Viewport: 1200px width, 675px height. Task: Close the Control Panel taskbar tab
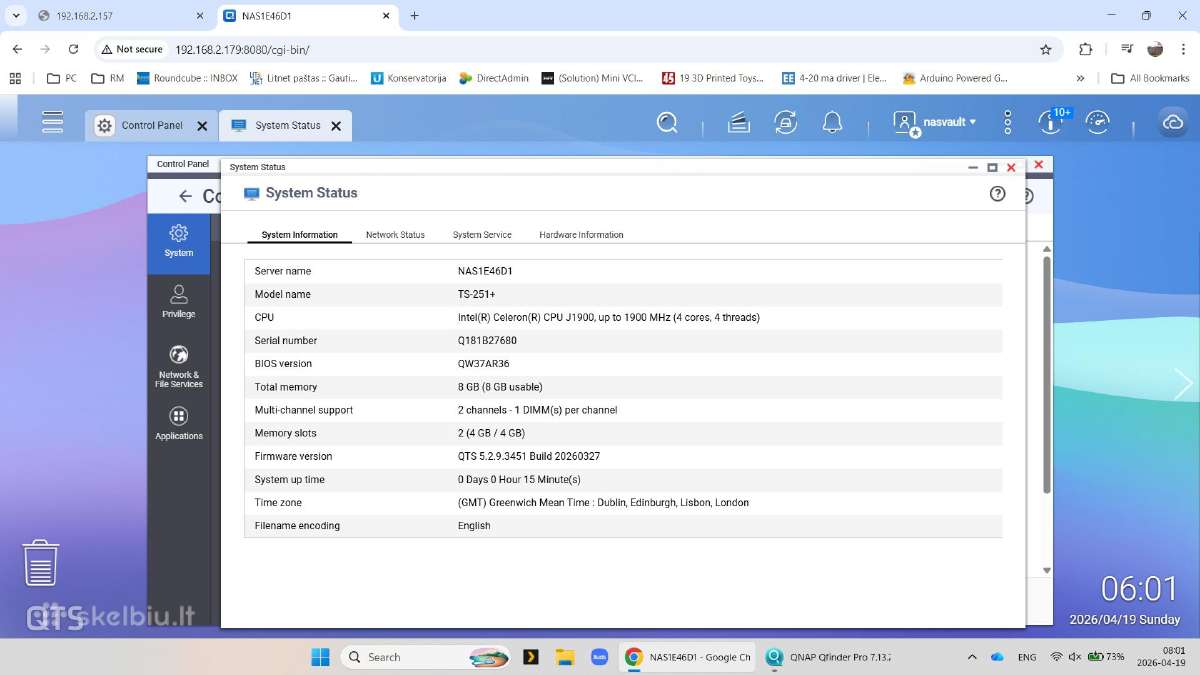pyautogui.click(x=202, y=126)
